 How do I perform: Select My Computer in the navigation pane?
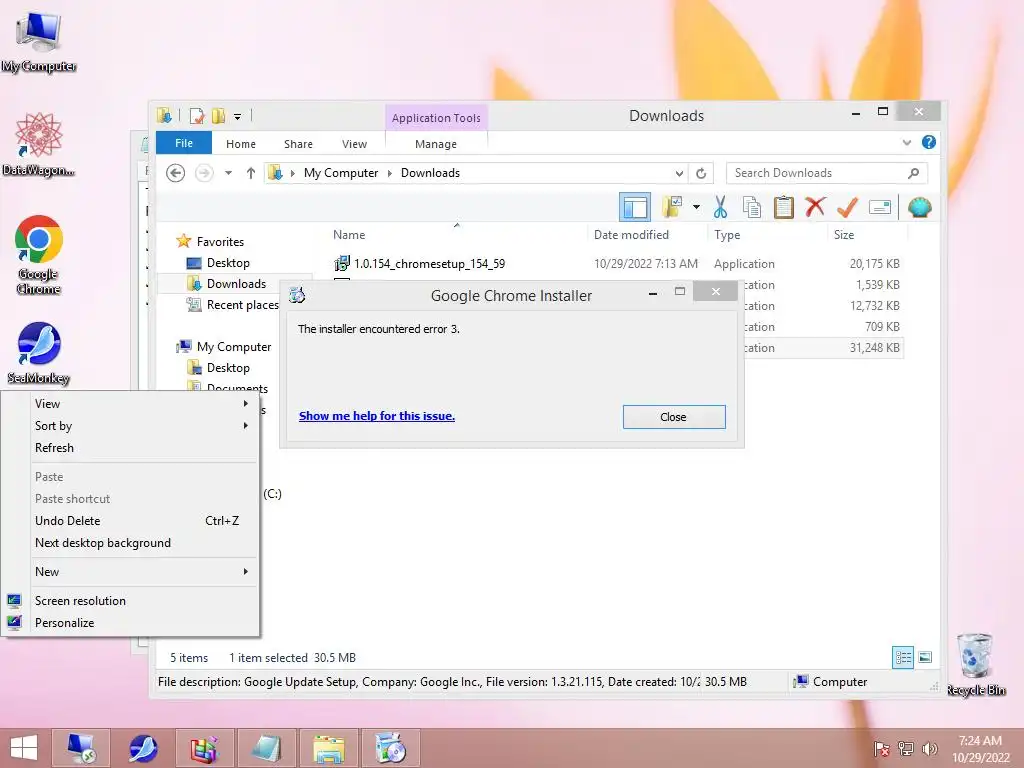point(234,347)
